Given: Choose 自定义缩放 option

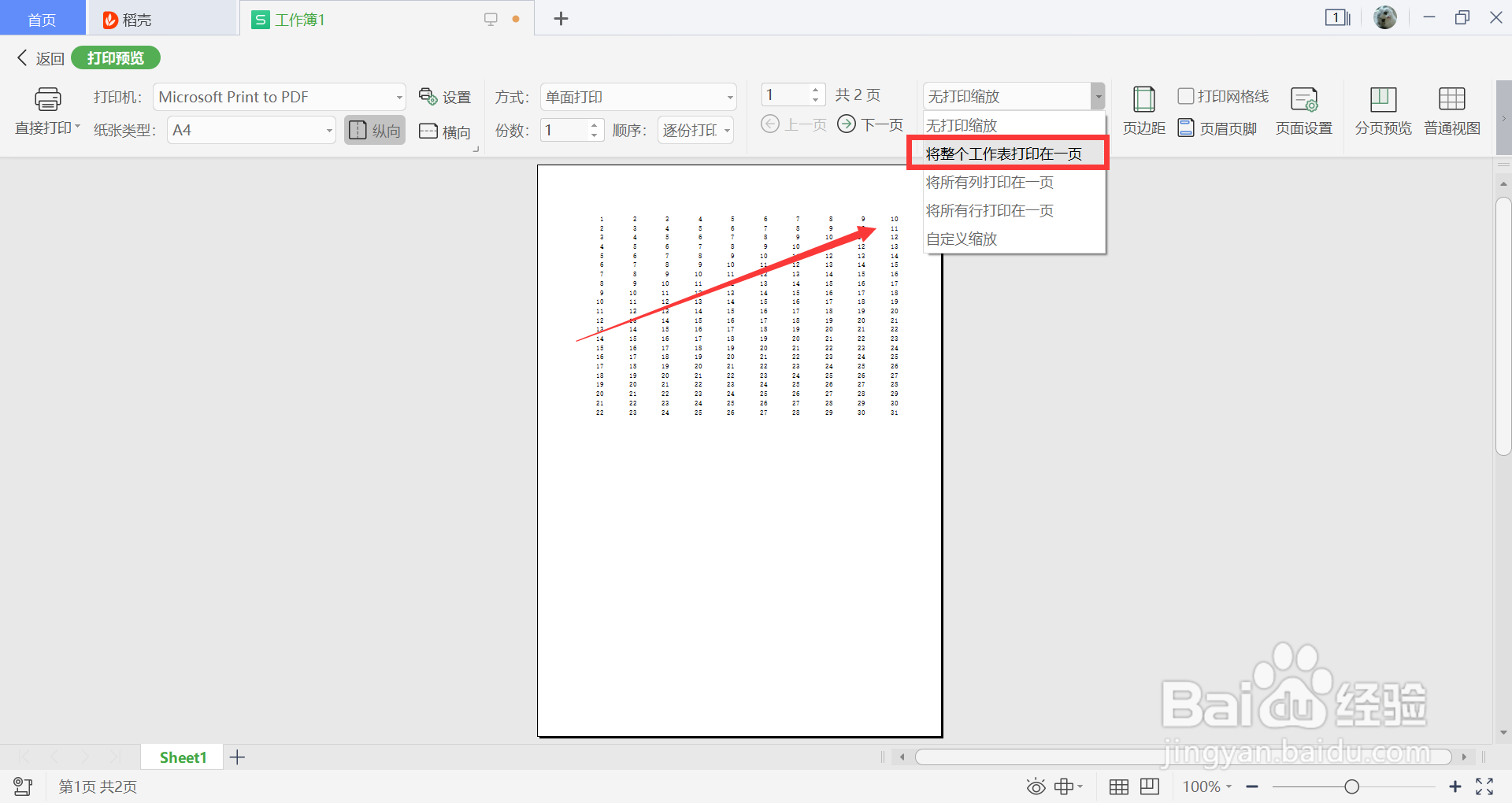Looking at the screenshot, I should click(x=1014, y=239).
